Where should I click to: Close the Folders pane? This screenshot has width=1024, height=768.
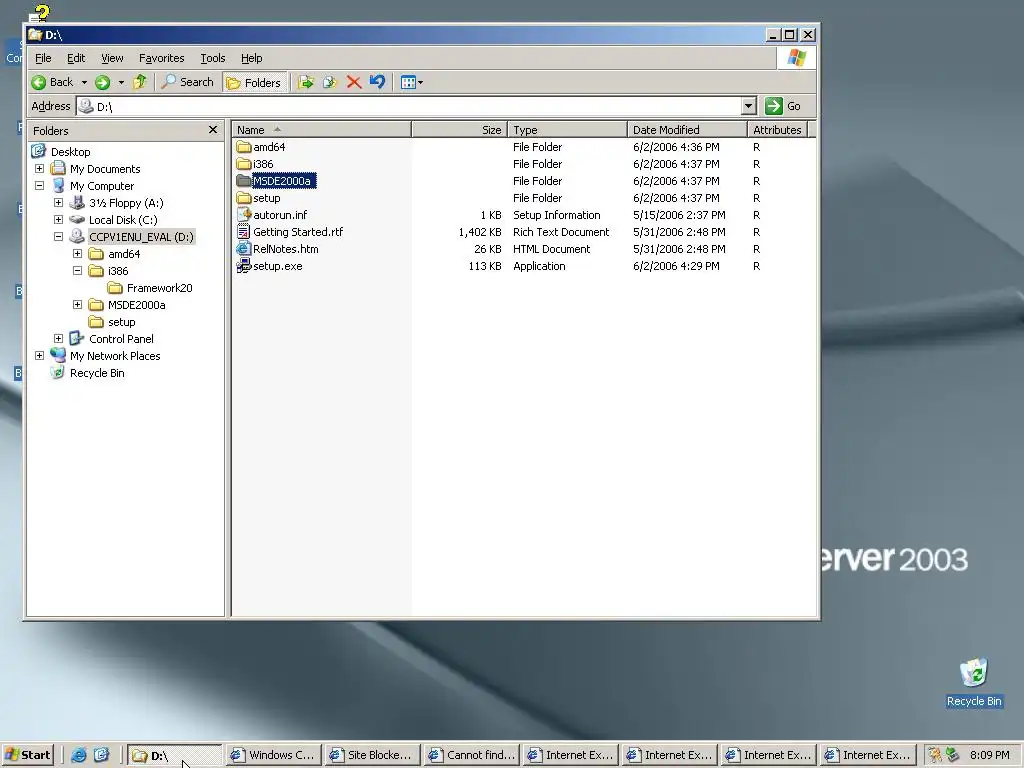click(213, 130)
